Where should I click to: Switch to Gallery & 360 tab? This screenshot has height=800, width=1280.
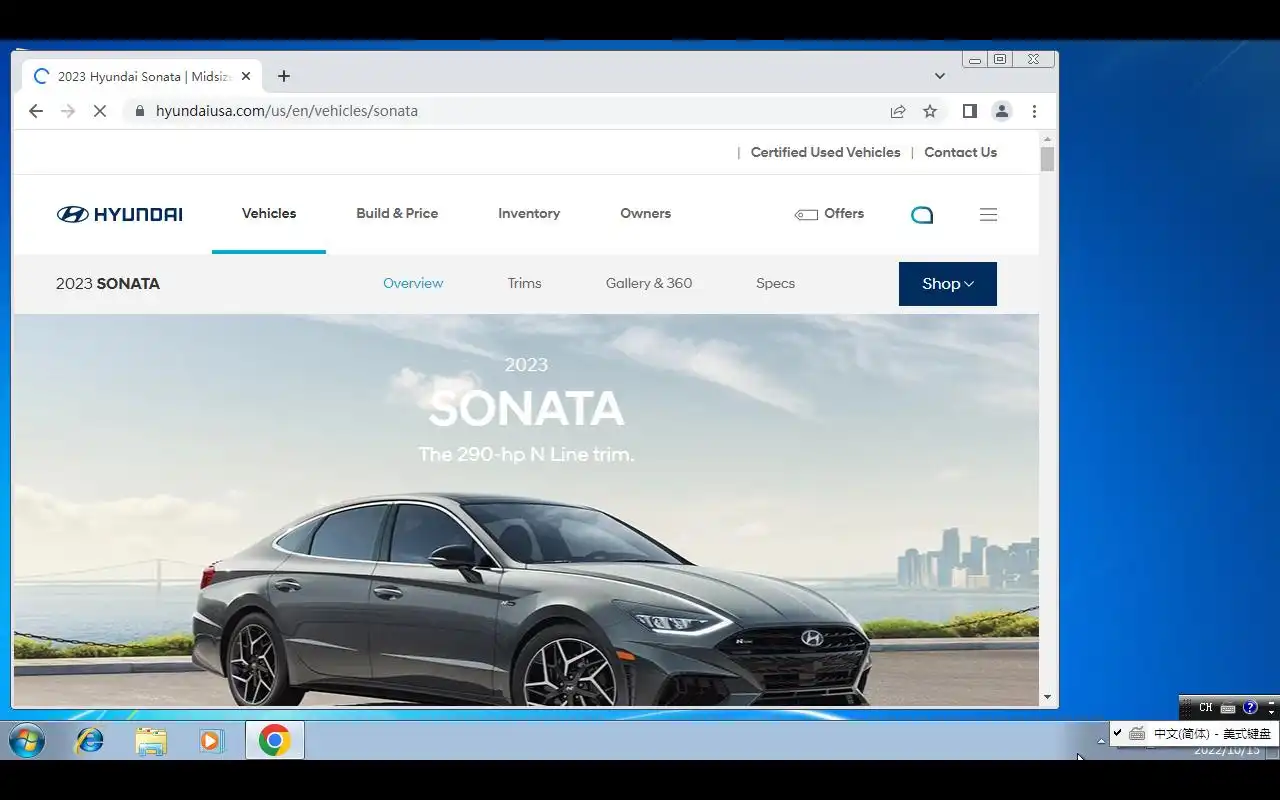click(x=649, y=283)
